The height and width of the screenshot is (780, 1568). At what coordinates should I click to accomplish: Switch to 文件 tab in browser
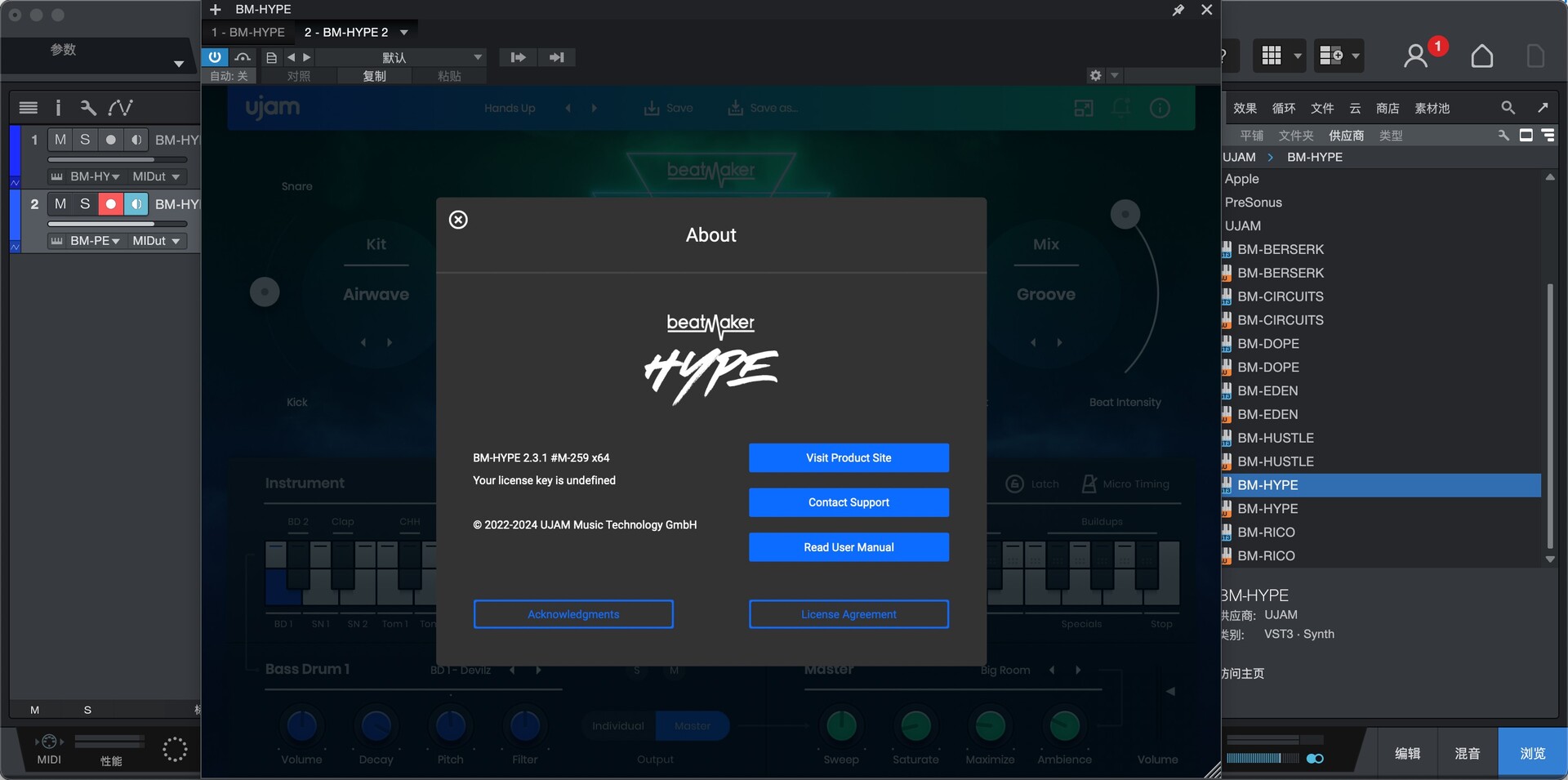coord(1322,108)
